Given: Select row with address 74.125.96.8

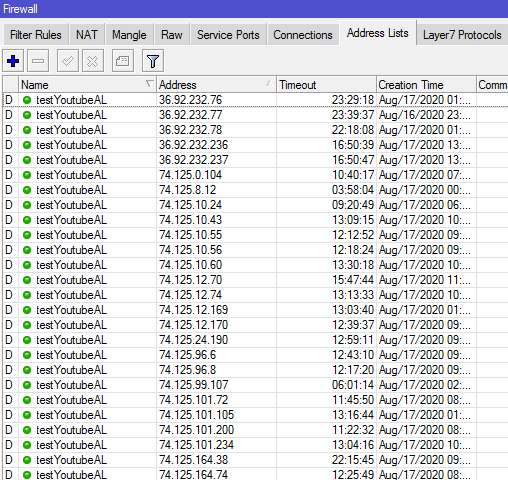Looking at the screenshot, I should click(255, 370).
